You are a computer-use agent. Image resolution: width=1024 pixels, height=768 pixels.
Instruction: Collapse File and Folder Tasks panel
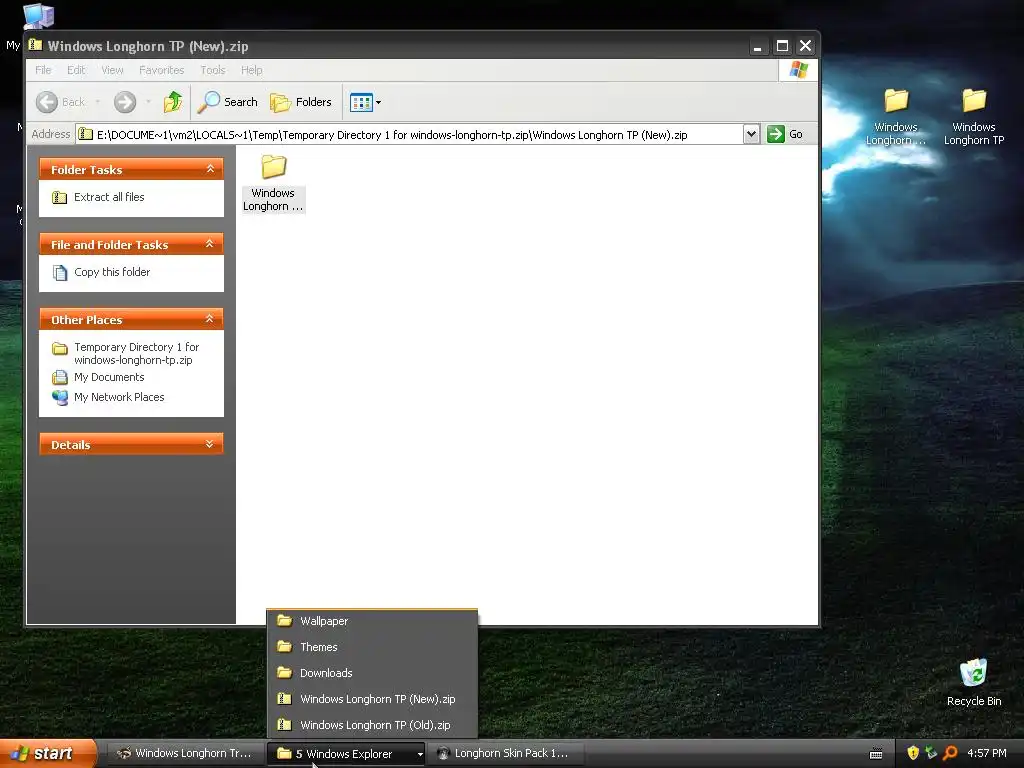(210, 244)
